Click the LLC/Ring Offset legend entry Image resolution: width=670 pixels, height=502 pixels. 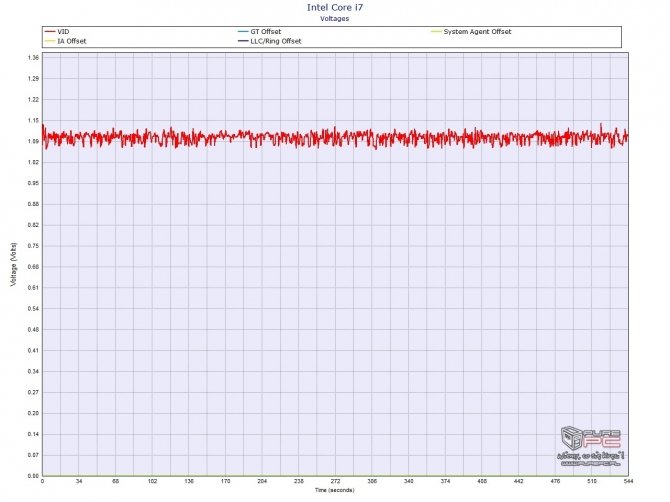coord(270,41)
